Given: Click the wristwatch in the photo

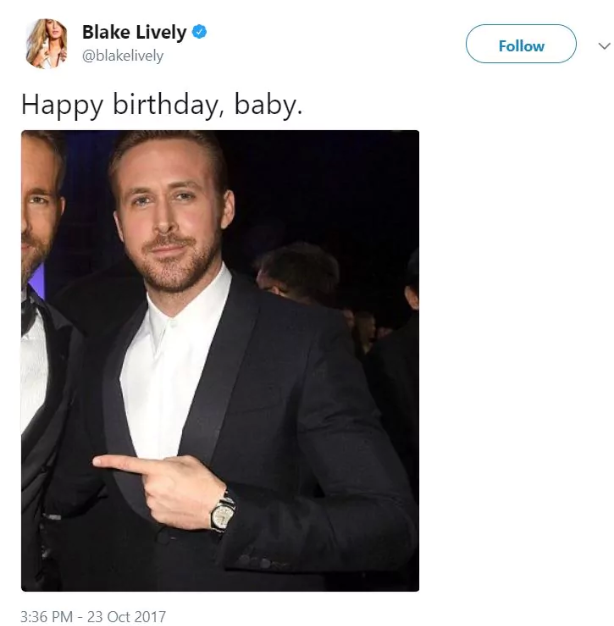Looking at the screenshot, I should tap(223, 511).
